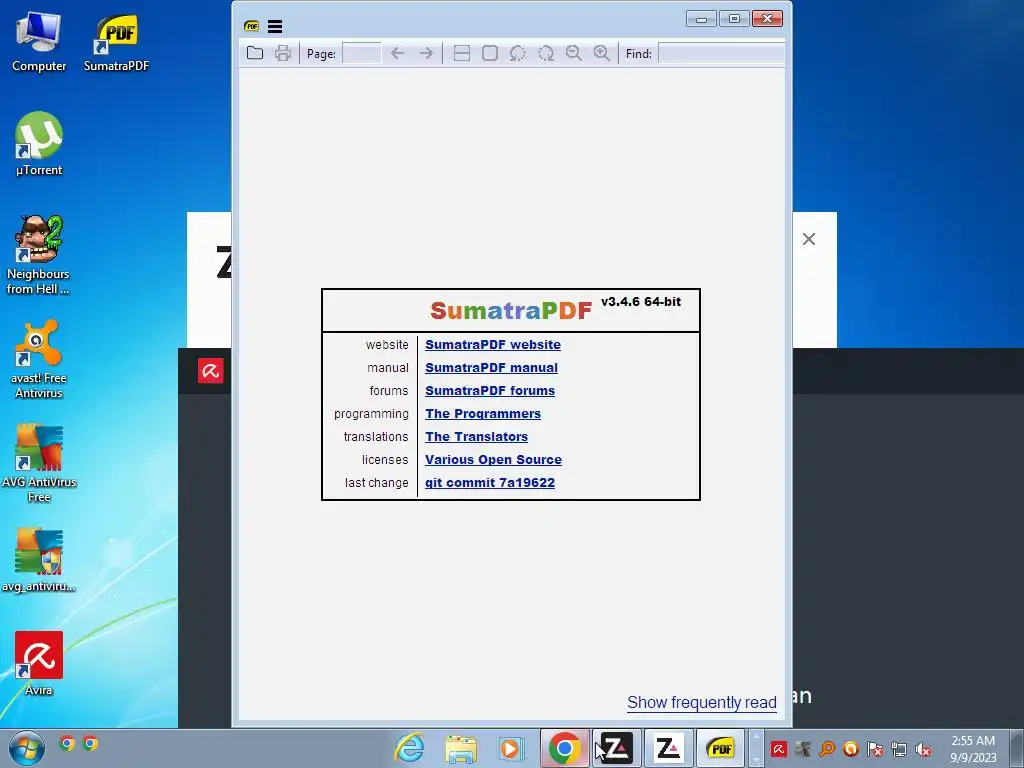Maximize the SumatraPDF window

coord(734,19)
